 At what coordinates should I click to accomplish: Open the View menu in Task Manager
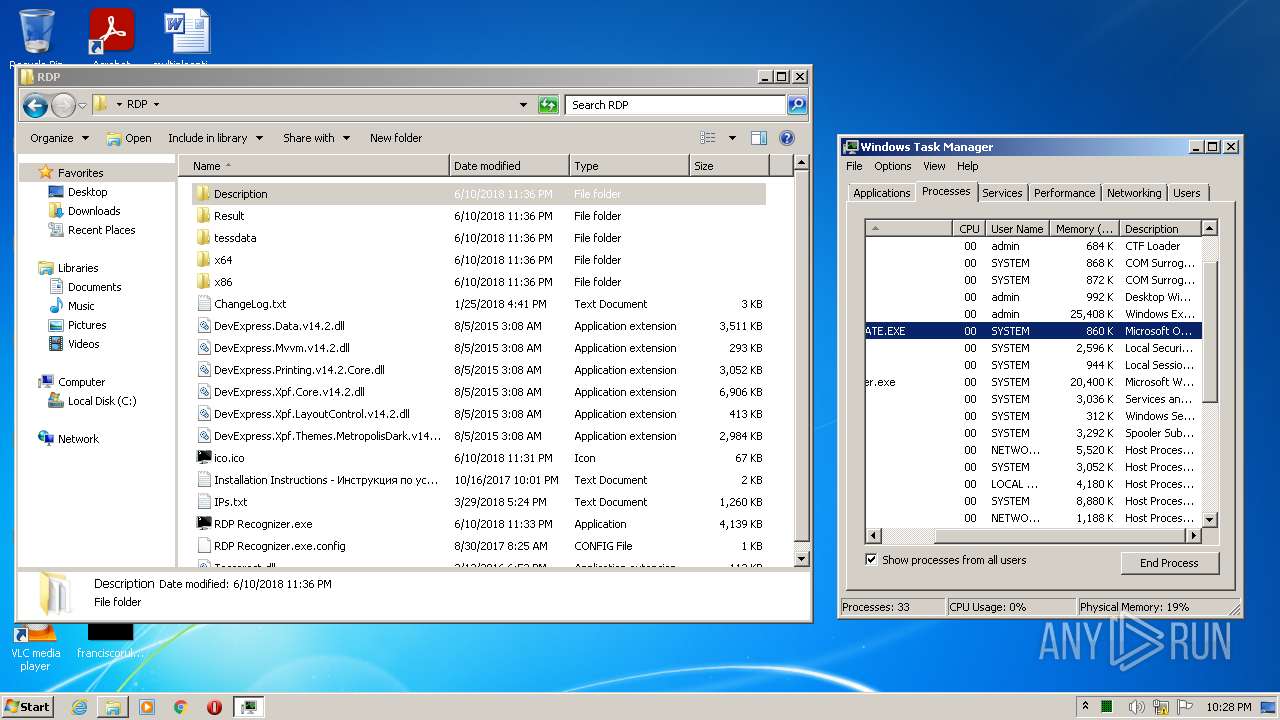(934, 166)
